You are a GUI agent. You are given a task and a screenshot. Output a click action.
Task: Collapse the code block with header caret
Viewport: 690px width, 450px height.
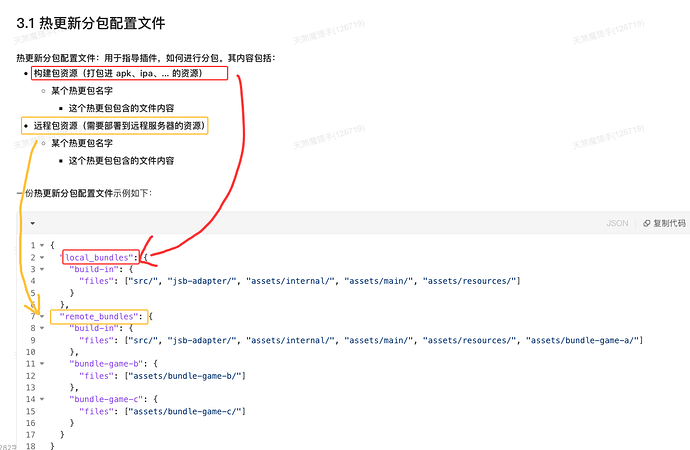pos(33,223)
